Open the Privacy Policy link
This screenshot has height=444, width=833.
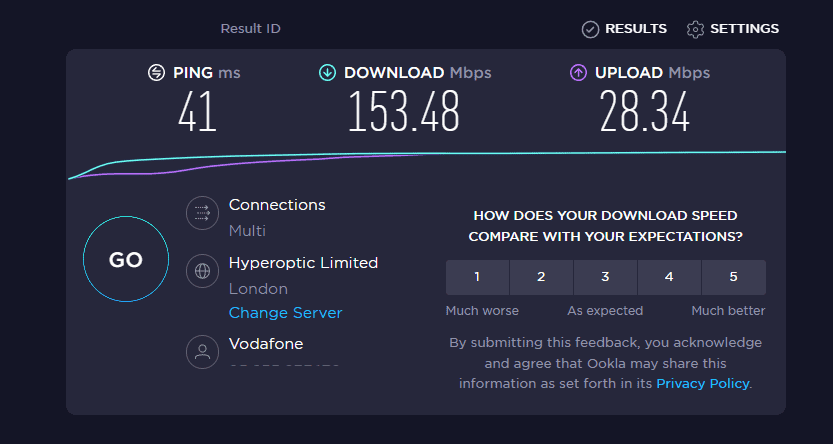pos(703,383)
